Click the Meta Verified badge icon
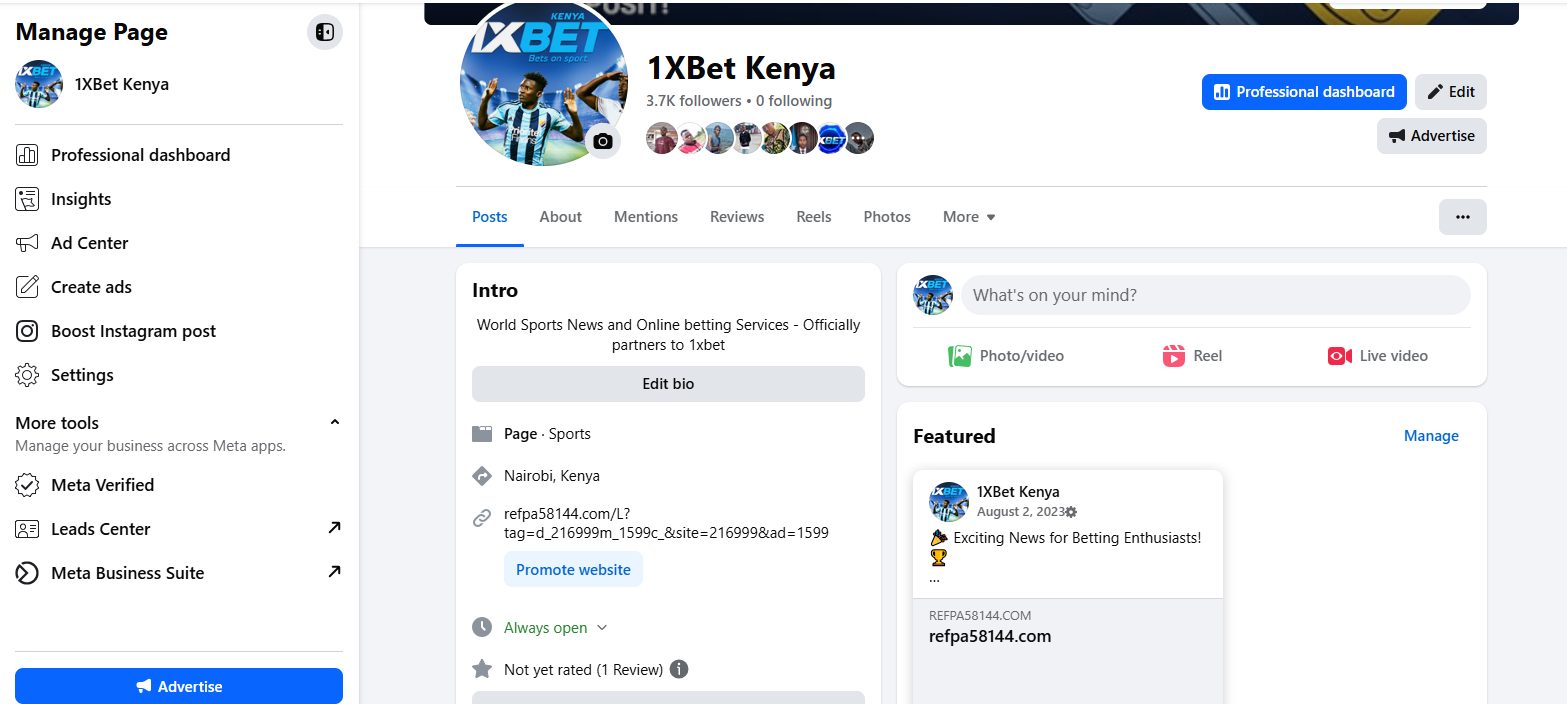The height and width of the screenshot is (704, 1567). click(x=27, y=485)
